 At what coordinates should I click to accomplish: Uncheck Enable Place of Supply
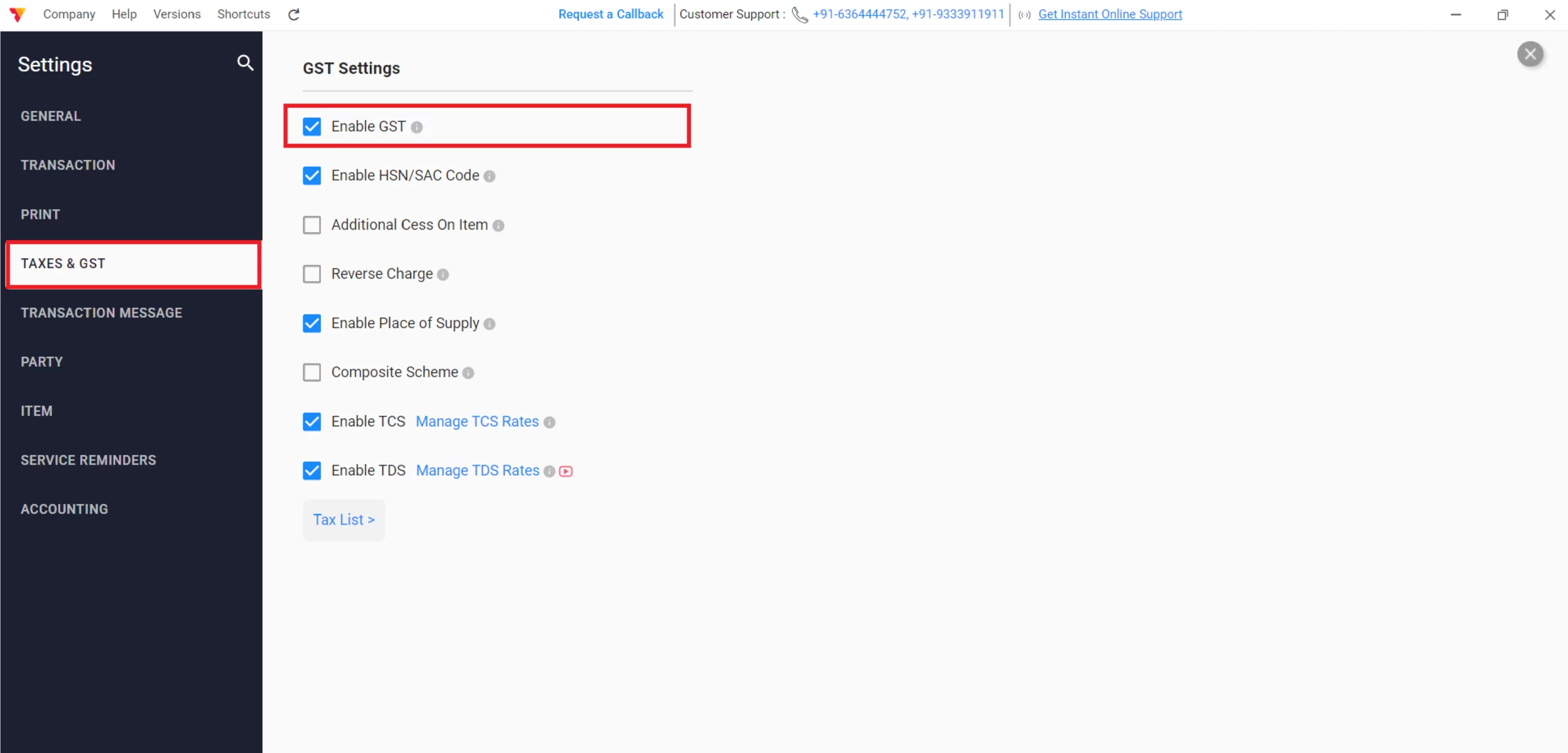coord(312,323)
